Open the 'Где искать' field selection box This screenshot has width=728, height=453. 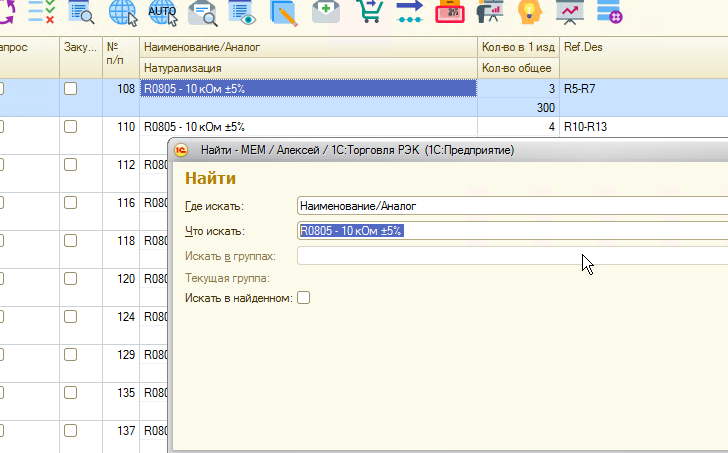tap(512, 206)
